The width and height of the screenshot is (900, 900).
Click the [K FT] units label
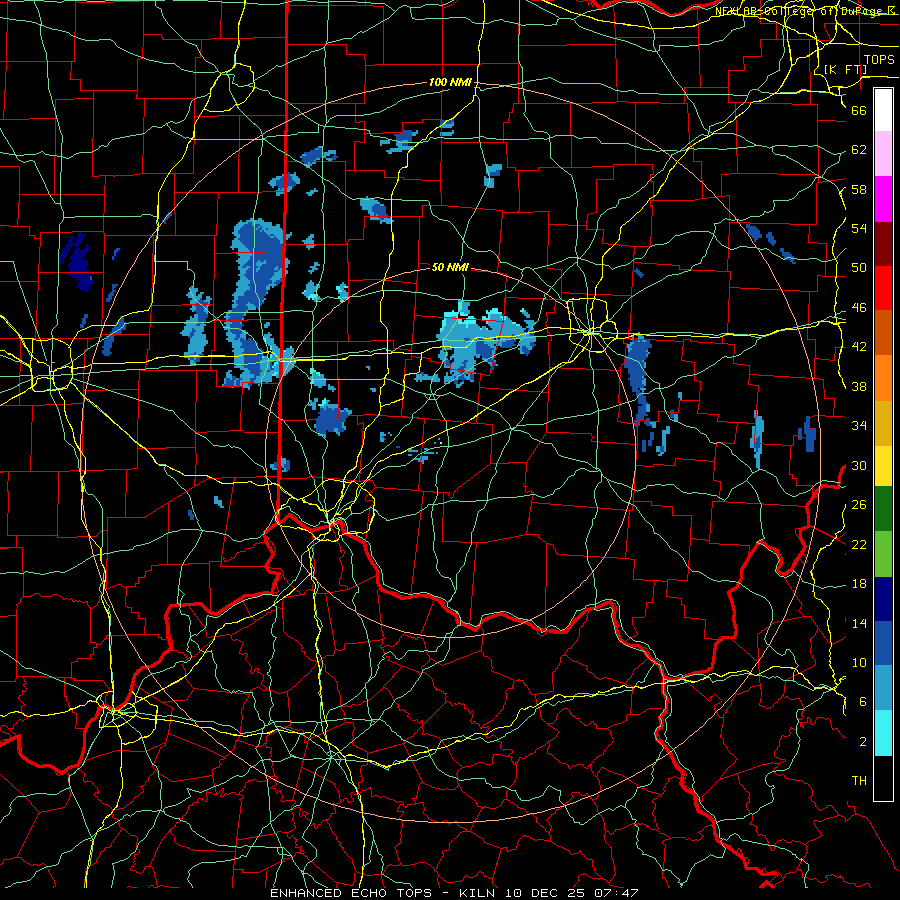(845, 69)
